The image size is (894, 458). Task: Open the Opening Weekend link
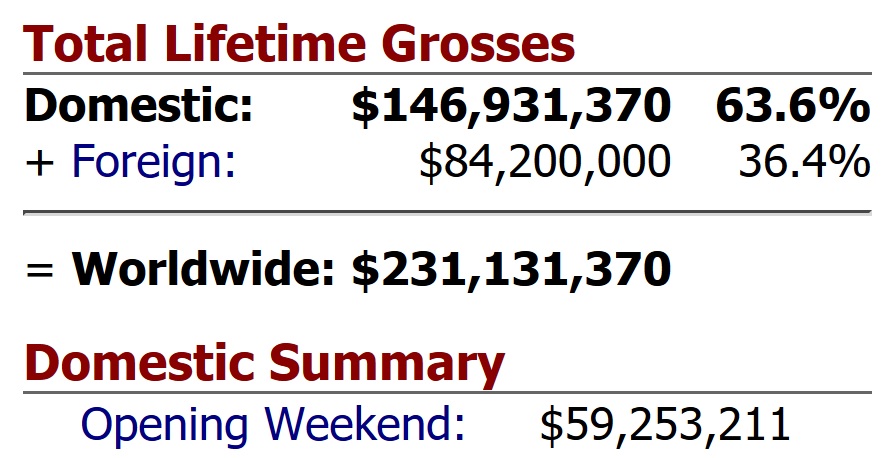coord(272,424)
